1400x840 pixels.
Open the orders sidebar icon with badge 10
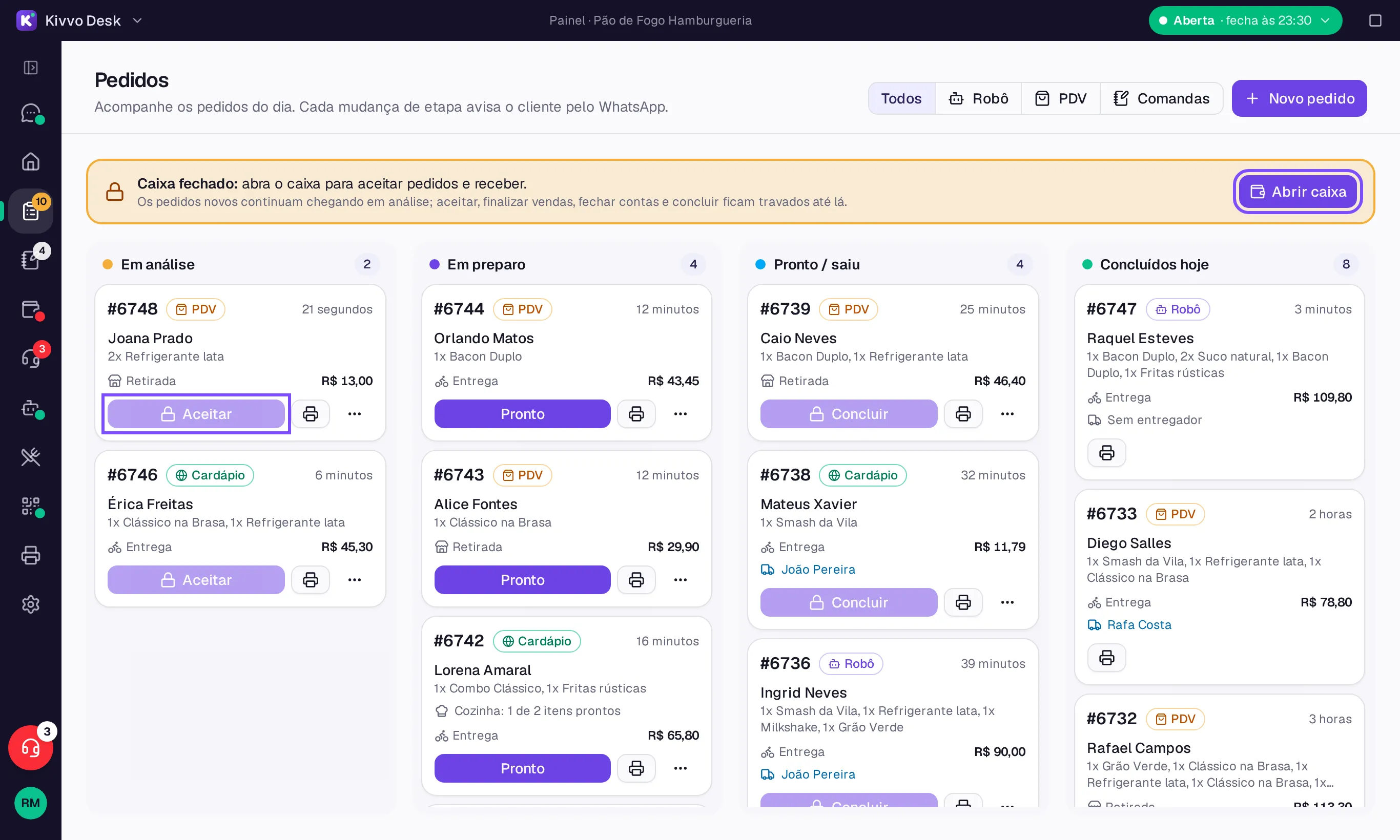(31, 211)
